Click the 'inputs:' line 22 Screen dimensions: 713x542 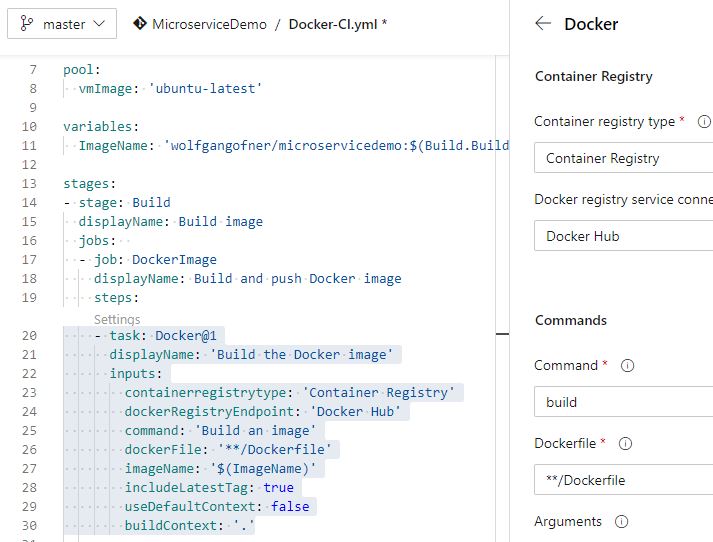136,373
